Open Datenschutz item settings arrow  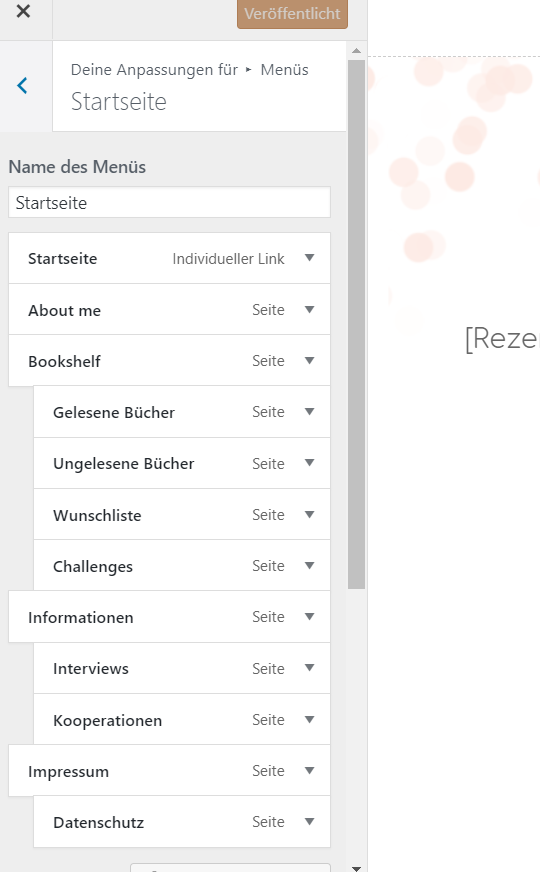click(310, 822)
